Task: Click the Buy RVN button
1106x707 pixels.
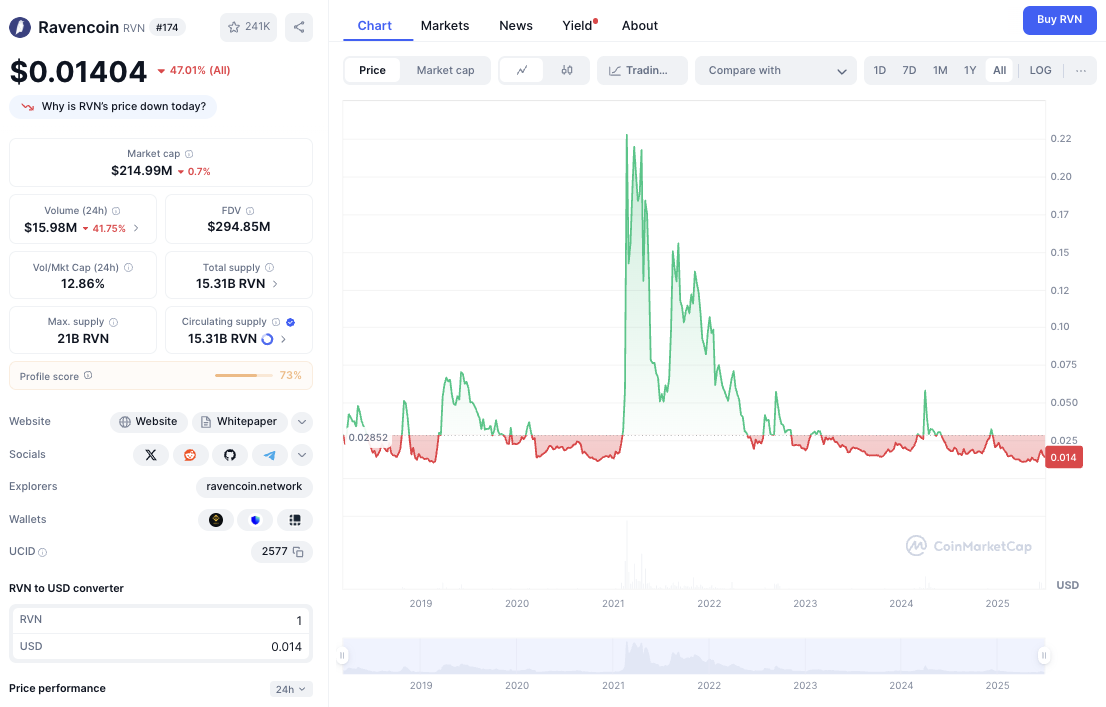Action: [x=1059, y=20]
